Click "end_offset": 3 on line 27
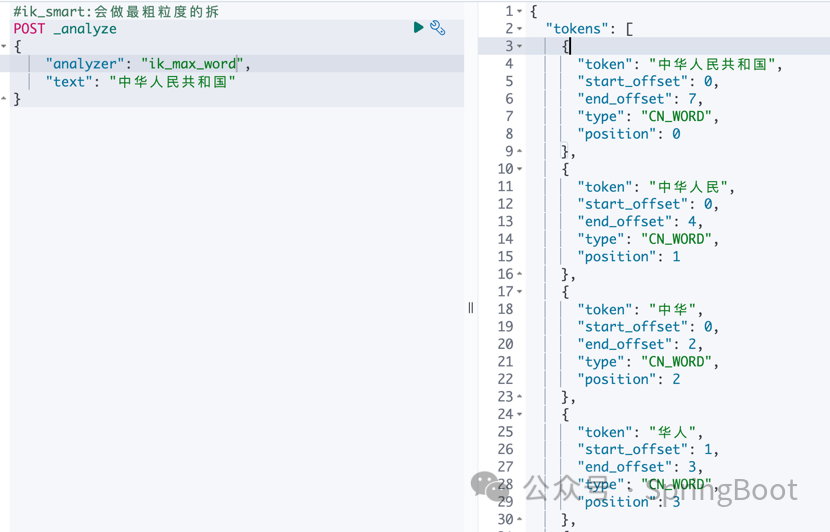The image size is (830, 532). pos(637,467)
